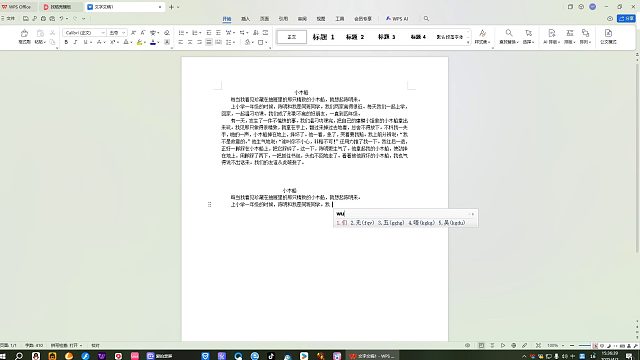Toggle Underline formatting
The image size is (640, 360).
85,42
